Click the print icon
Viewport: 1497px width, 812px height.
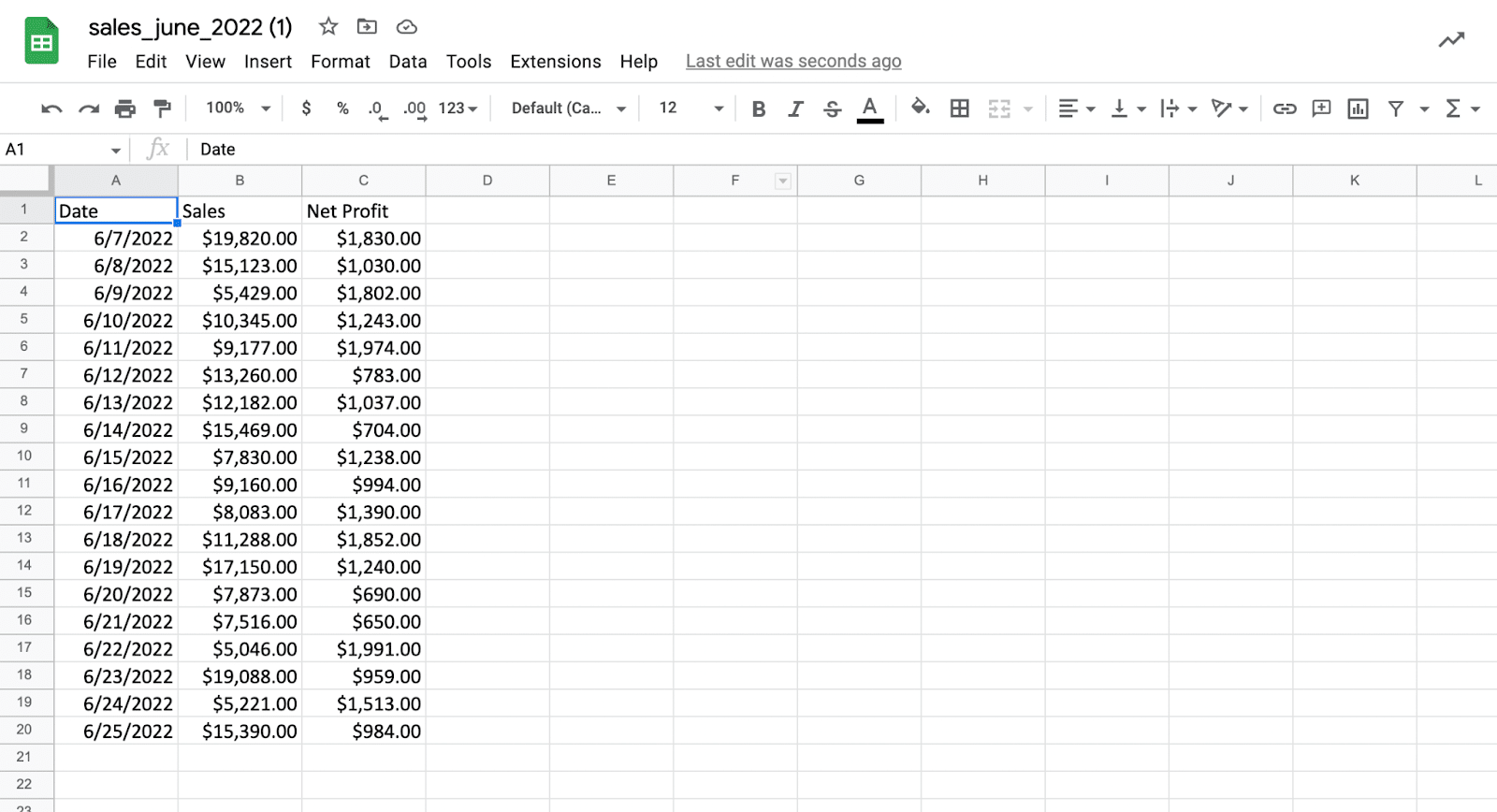(x=124, y=109)
